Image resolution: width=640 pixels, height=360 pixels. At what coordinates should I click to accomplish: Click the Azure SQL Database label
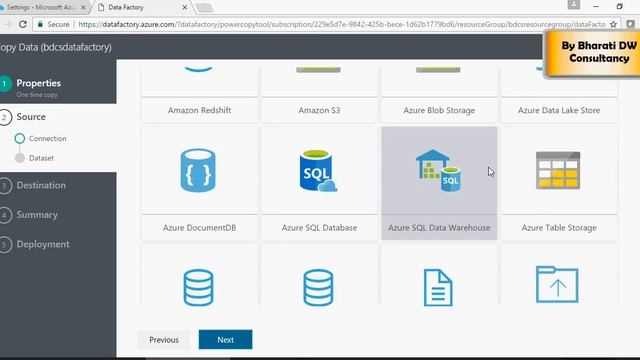[319, 228]
